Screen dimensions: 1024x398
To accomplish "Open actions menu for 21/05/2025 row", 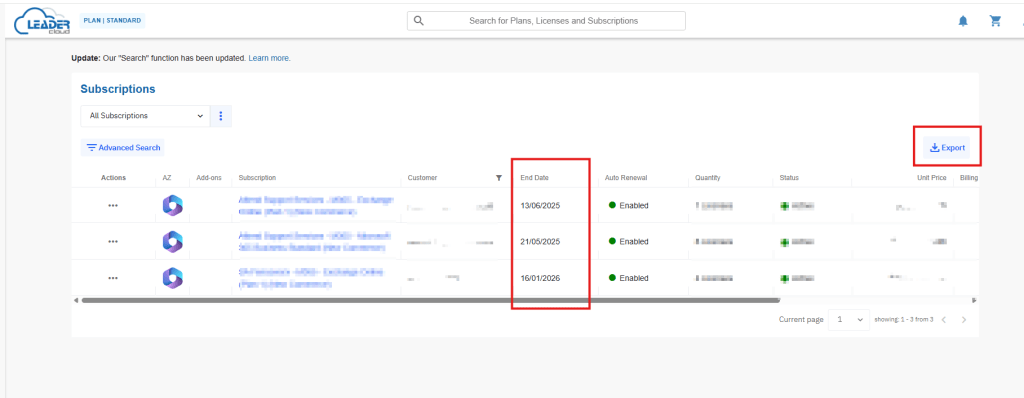I will (x=113, y=241).
